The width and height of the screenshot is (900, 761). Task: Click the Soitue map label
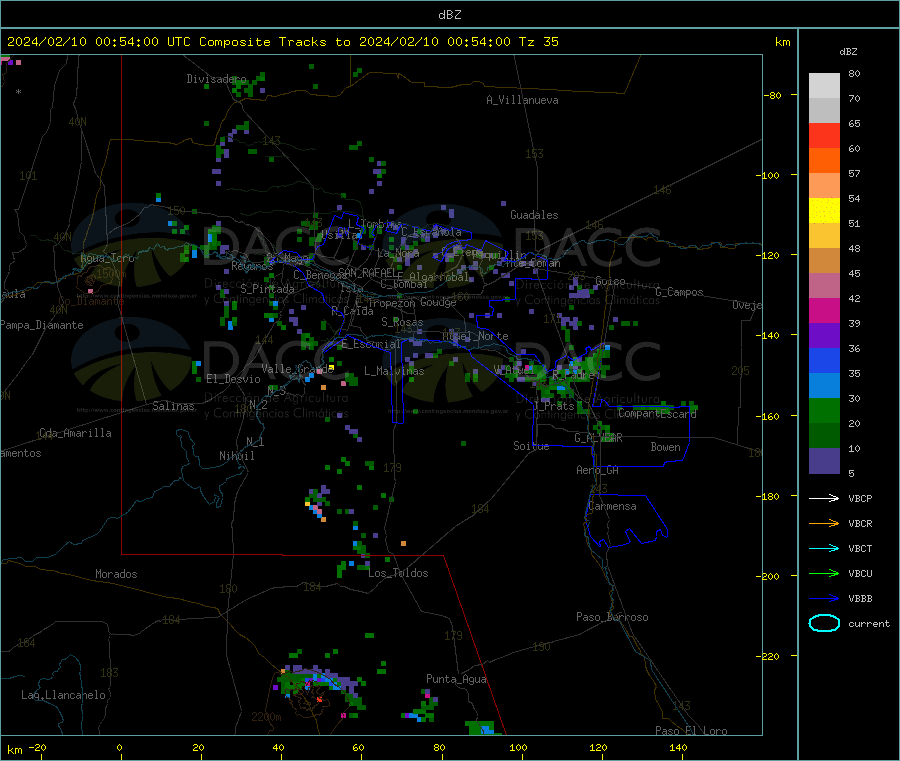pyautogui.click(x=531, y=446)
